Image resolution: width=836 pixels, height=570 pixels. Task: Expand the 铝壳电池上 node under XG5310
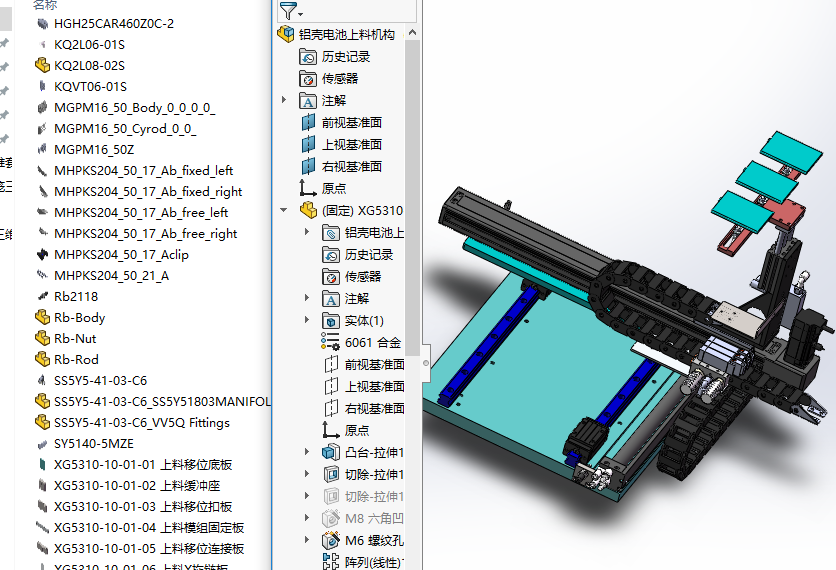coord(307,232)
